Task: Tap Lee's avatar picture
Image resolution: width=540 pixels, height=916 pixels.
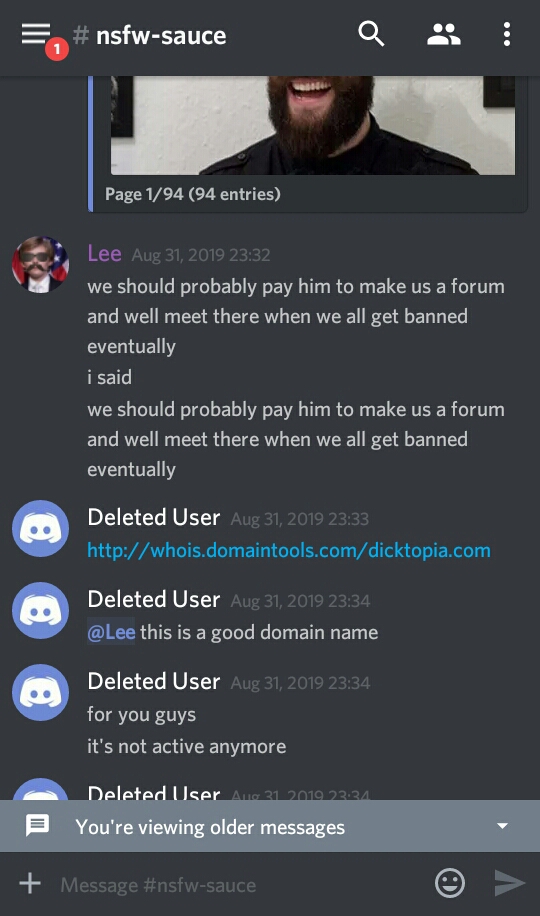Action: [40, 264]
